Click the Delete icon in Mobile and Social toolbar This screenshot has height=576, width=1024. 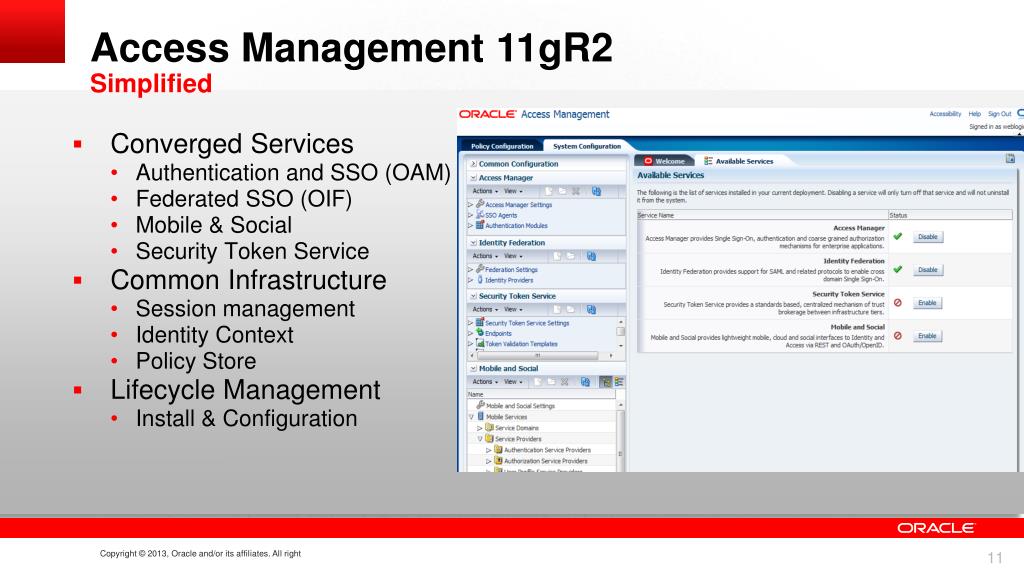pyautogui.click(x=565, y=381)
